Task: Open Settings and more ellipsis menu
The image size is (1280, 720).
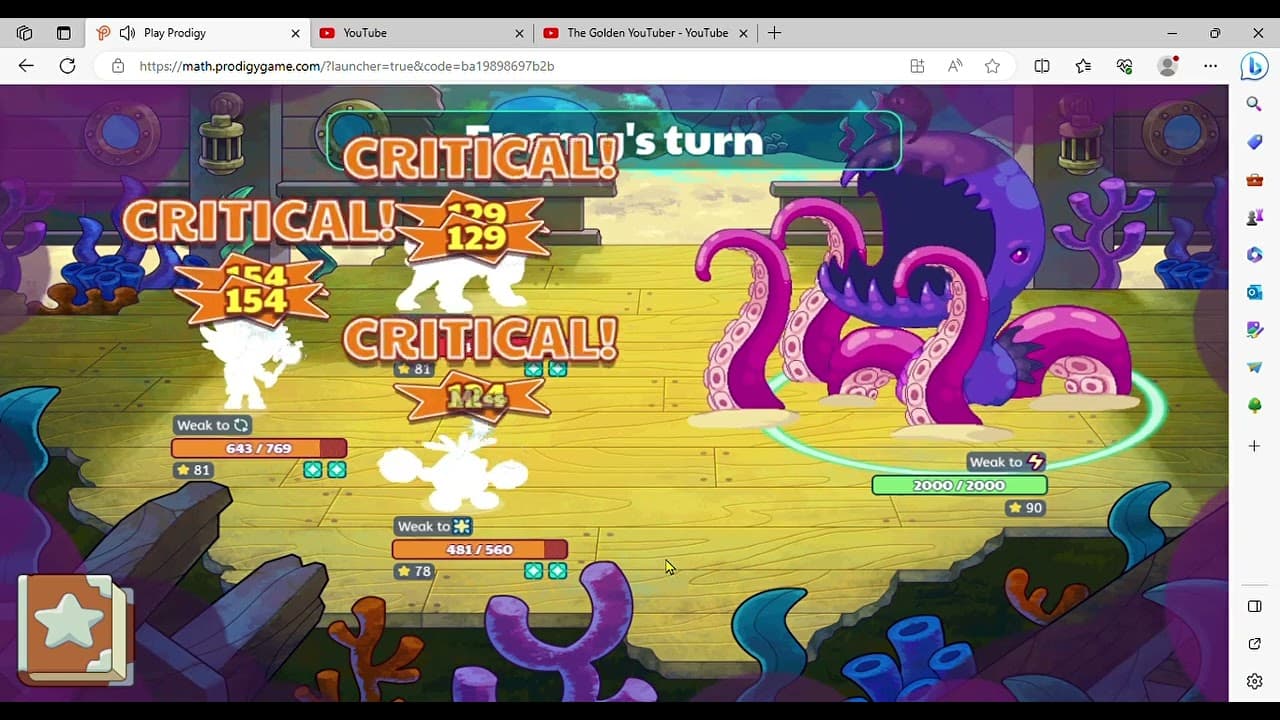Action: pos(1211,66)
